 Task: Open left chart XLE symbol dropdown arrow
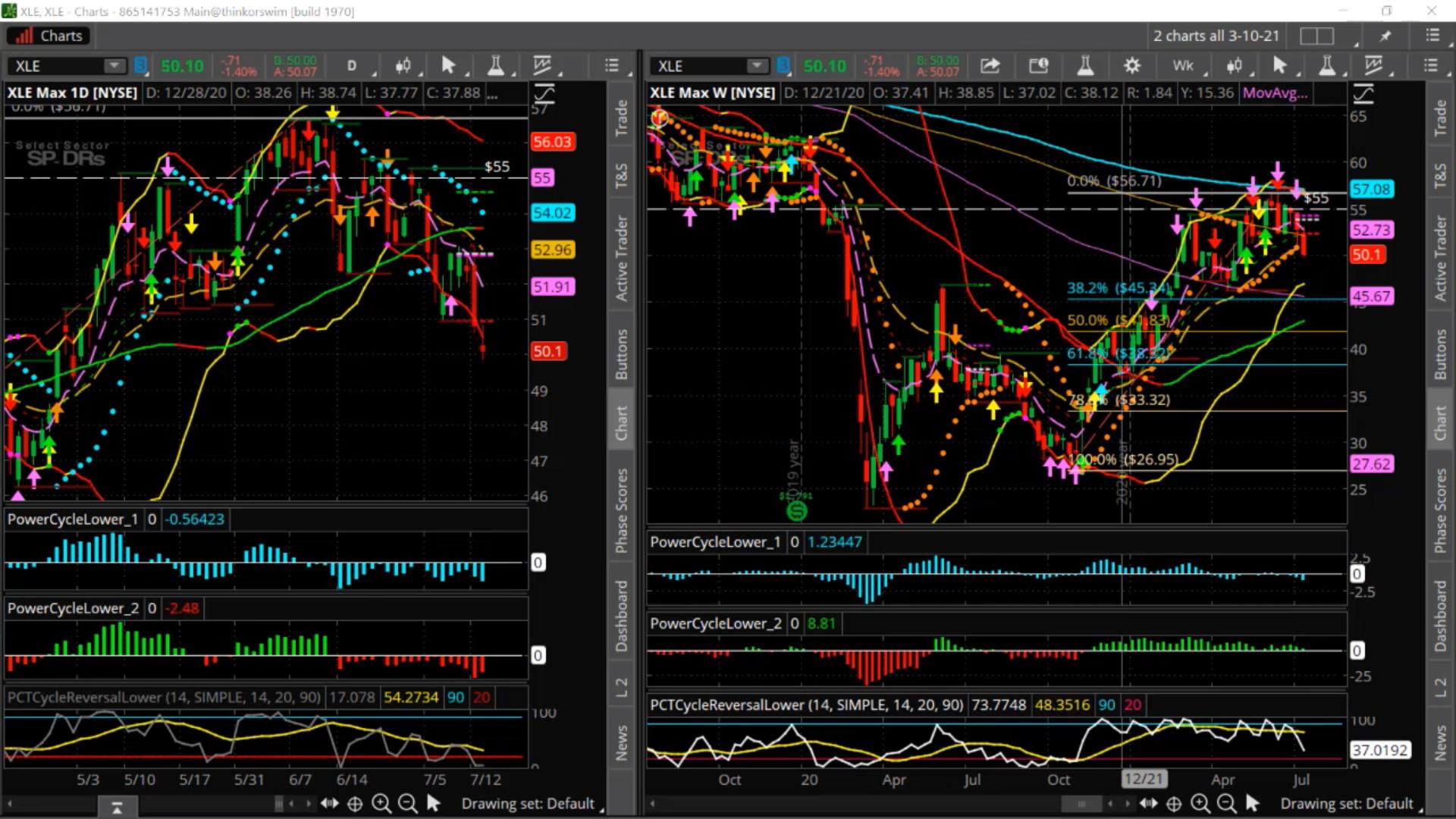tap(115, 65)
